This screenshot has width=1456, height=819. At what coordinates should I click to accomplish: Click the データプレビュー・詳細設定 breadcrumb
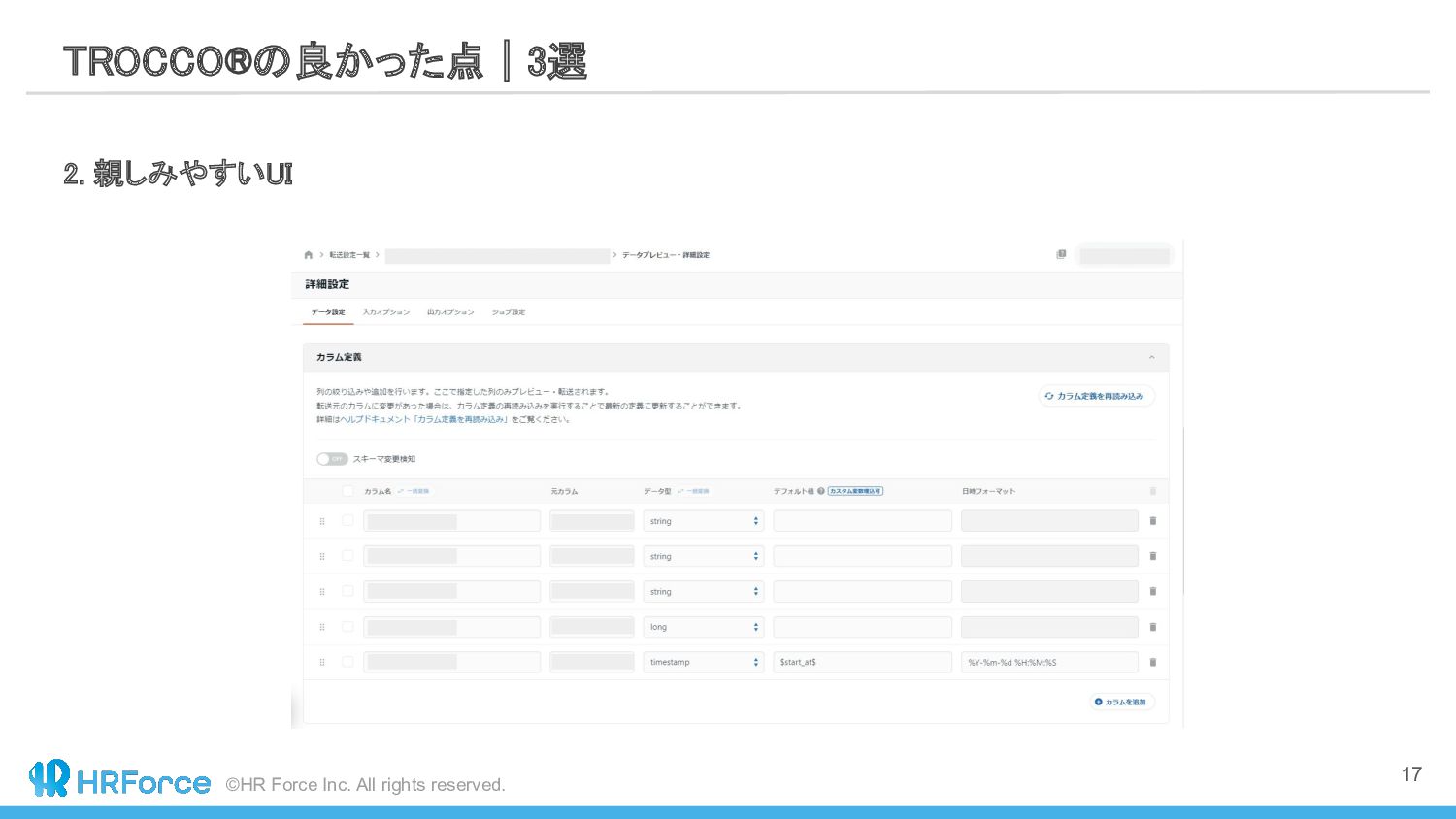(x=666, y=255)
